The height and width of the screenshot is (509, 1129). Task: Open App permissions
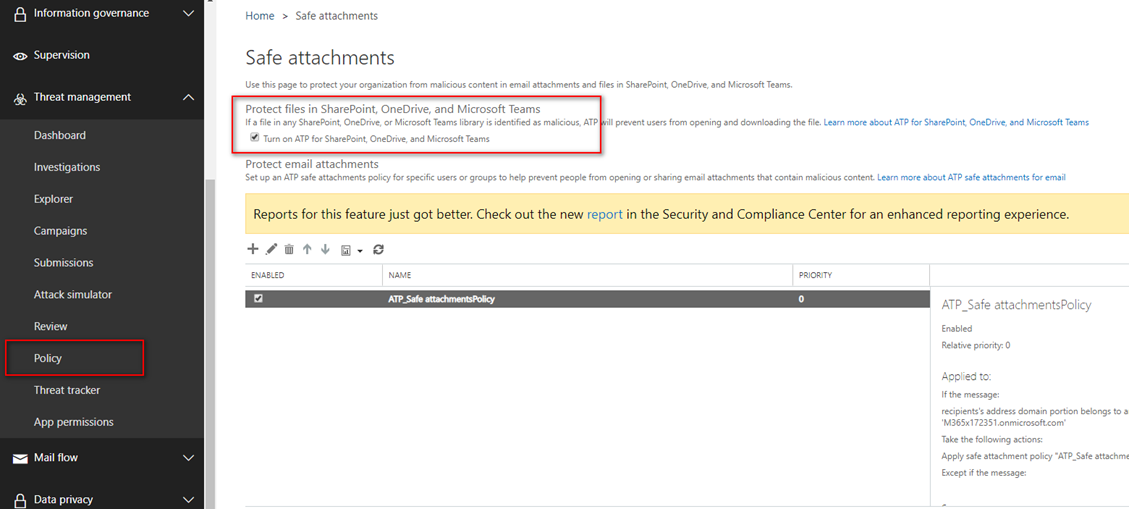point(73,422)
